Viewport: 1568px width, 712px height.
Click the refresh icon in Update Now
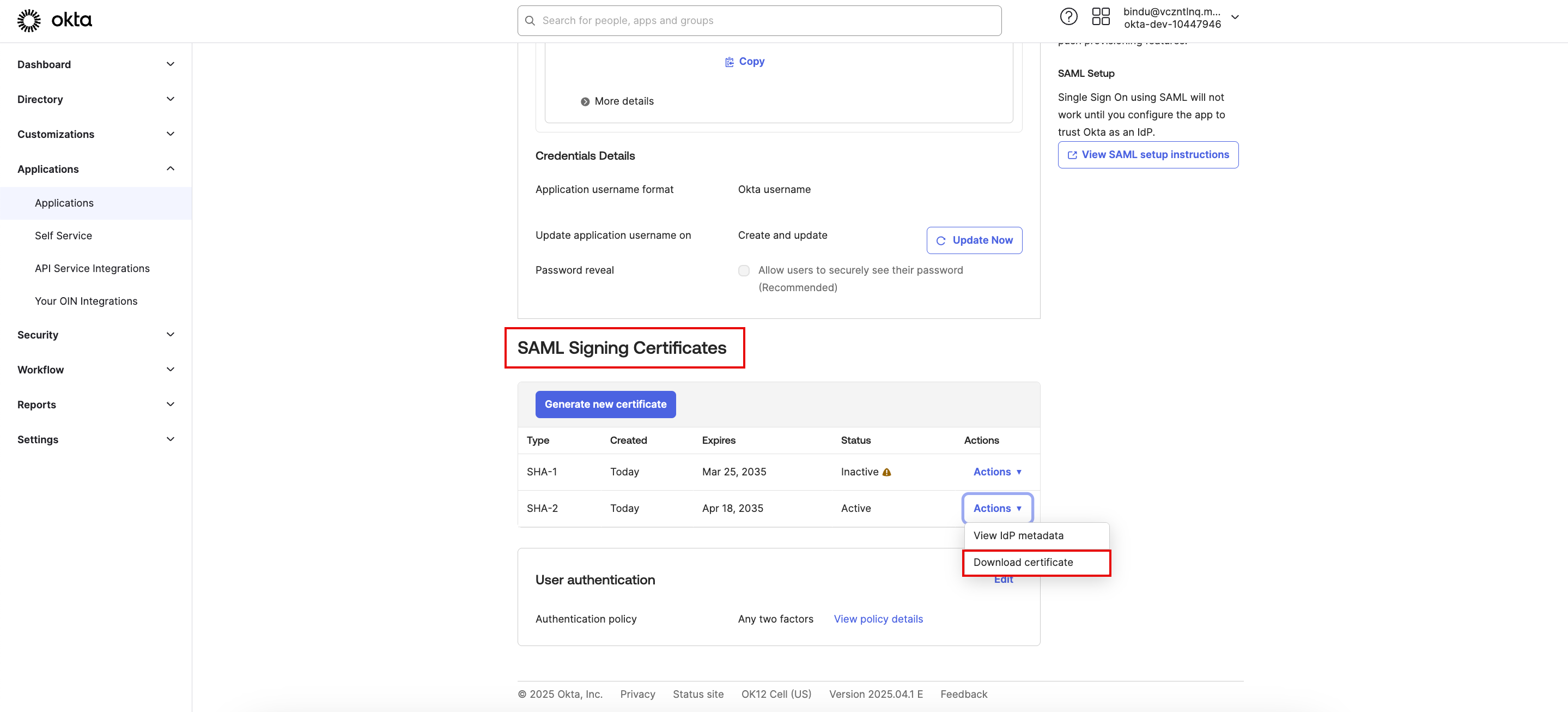(x=940, y=240)
